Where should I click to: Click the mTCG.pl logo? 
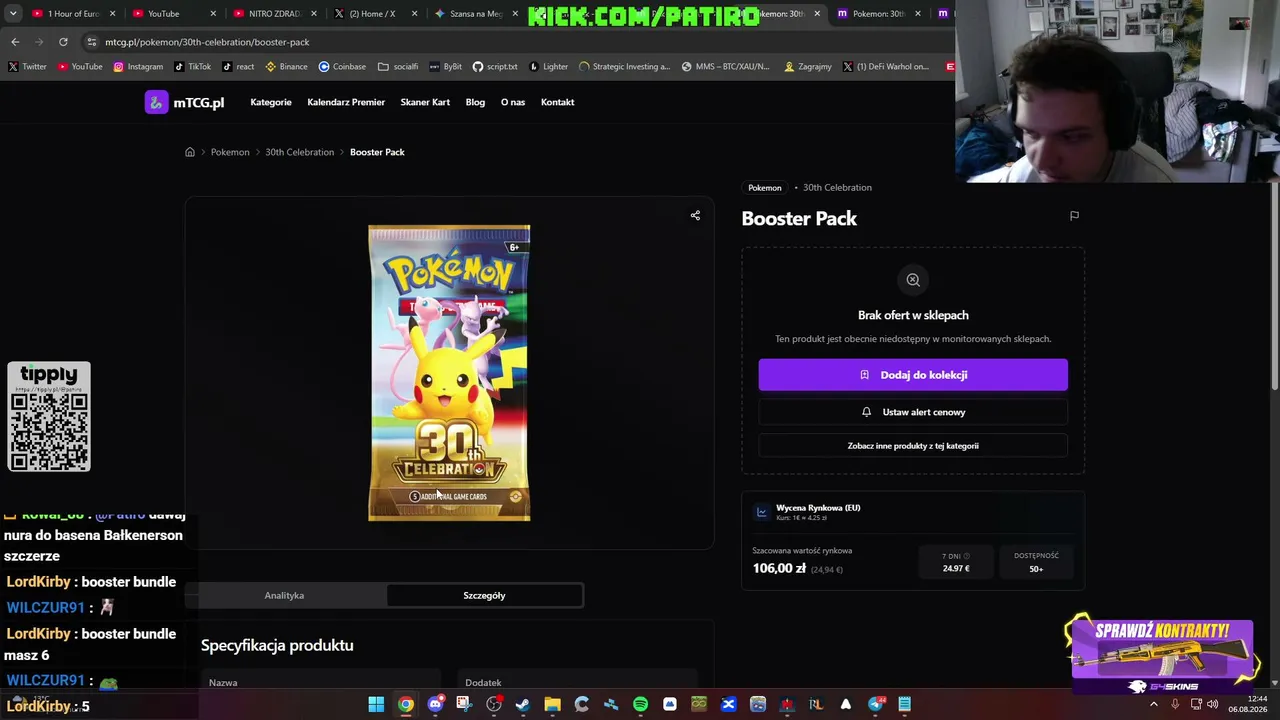[185, 102]
